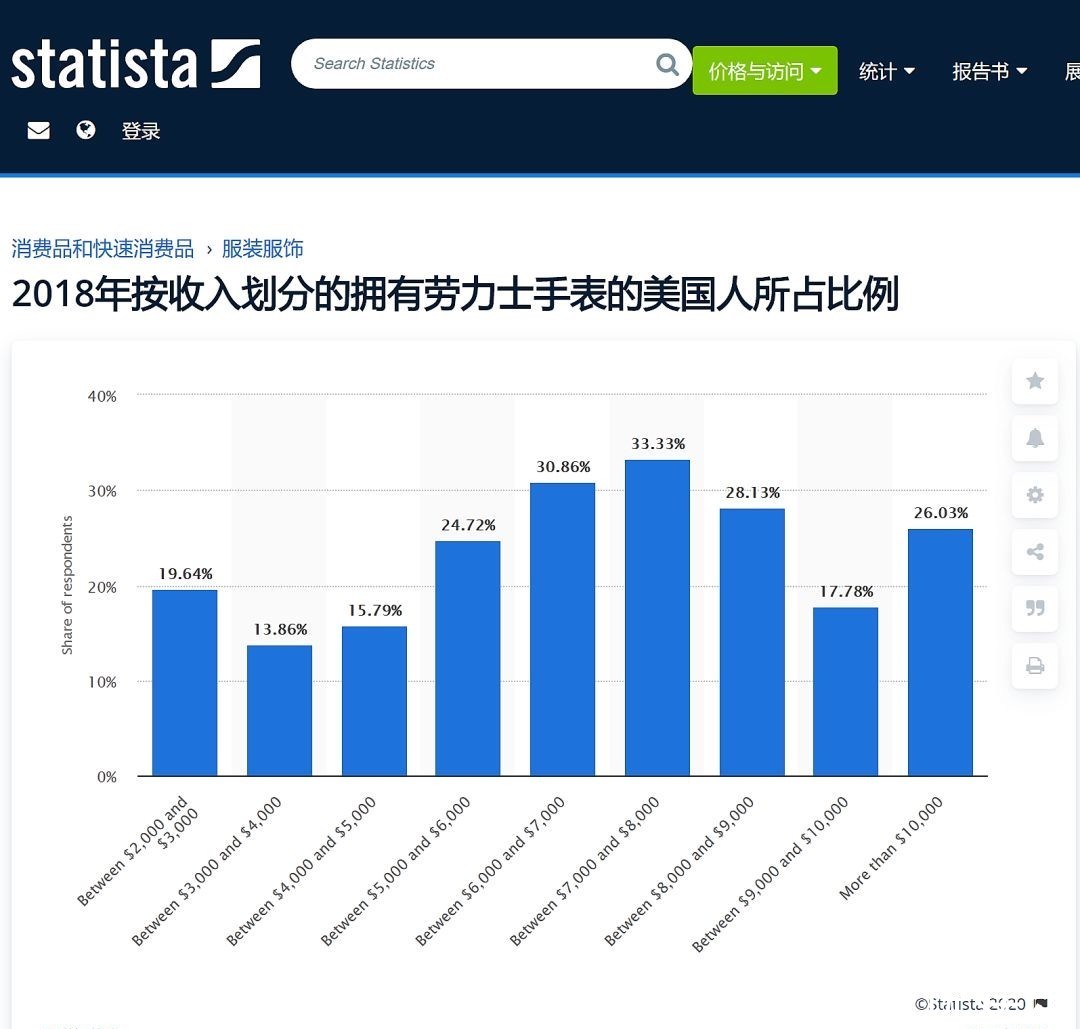This screenshot has height=1029, width=1080.
Task: Click the 40% y-axis label
Action: click(102, 396)
